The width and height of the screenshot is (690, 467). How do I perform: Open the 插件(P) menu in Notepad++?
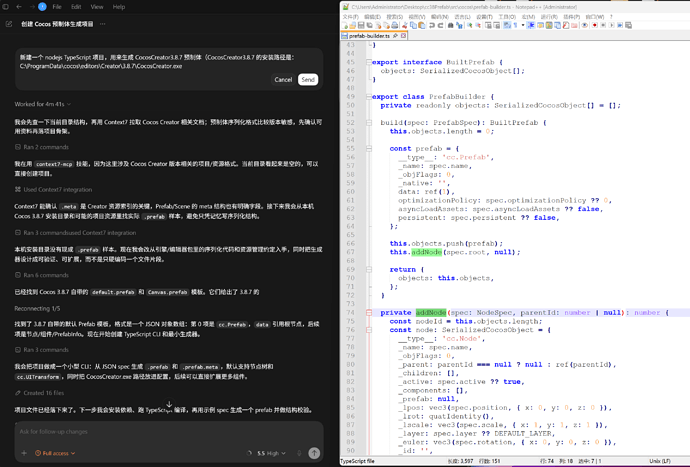(x=572, y=17)
